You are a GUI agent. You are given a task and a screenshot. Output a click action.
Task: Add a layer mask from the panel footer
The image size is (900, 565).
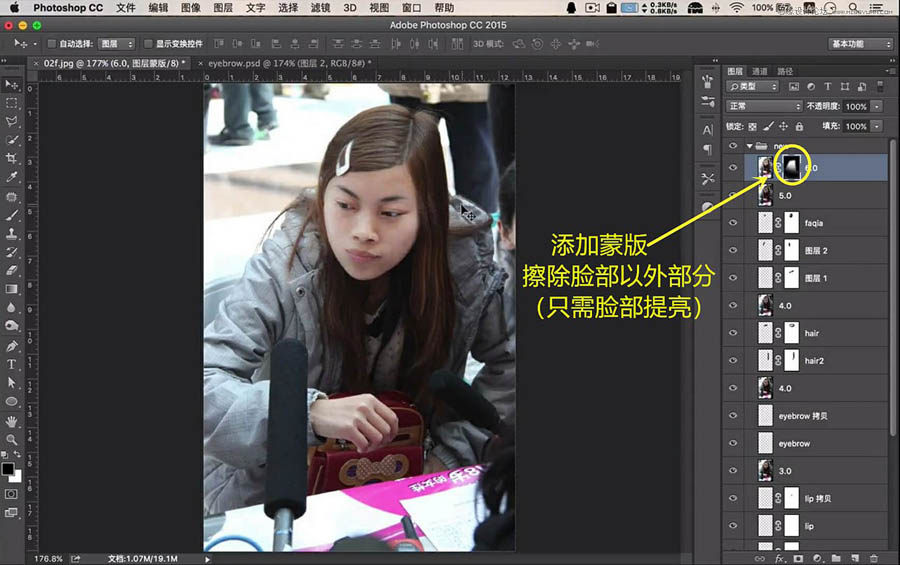point(798,558)
